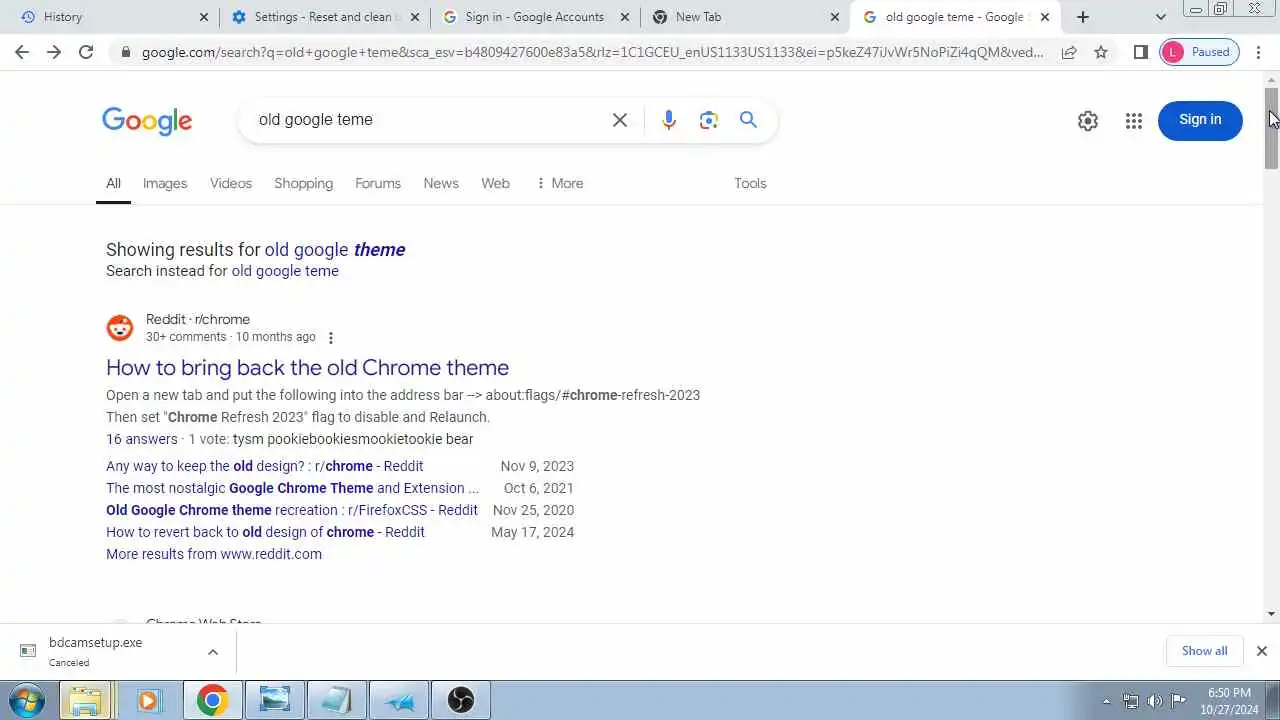The height and width of the screenshot is (720, 1280).
Task: Open 'How to bring back the old Chrome theme'
Action: point(307,367)
